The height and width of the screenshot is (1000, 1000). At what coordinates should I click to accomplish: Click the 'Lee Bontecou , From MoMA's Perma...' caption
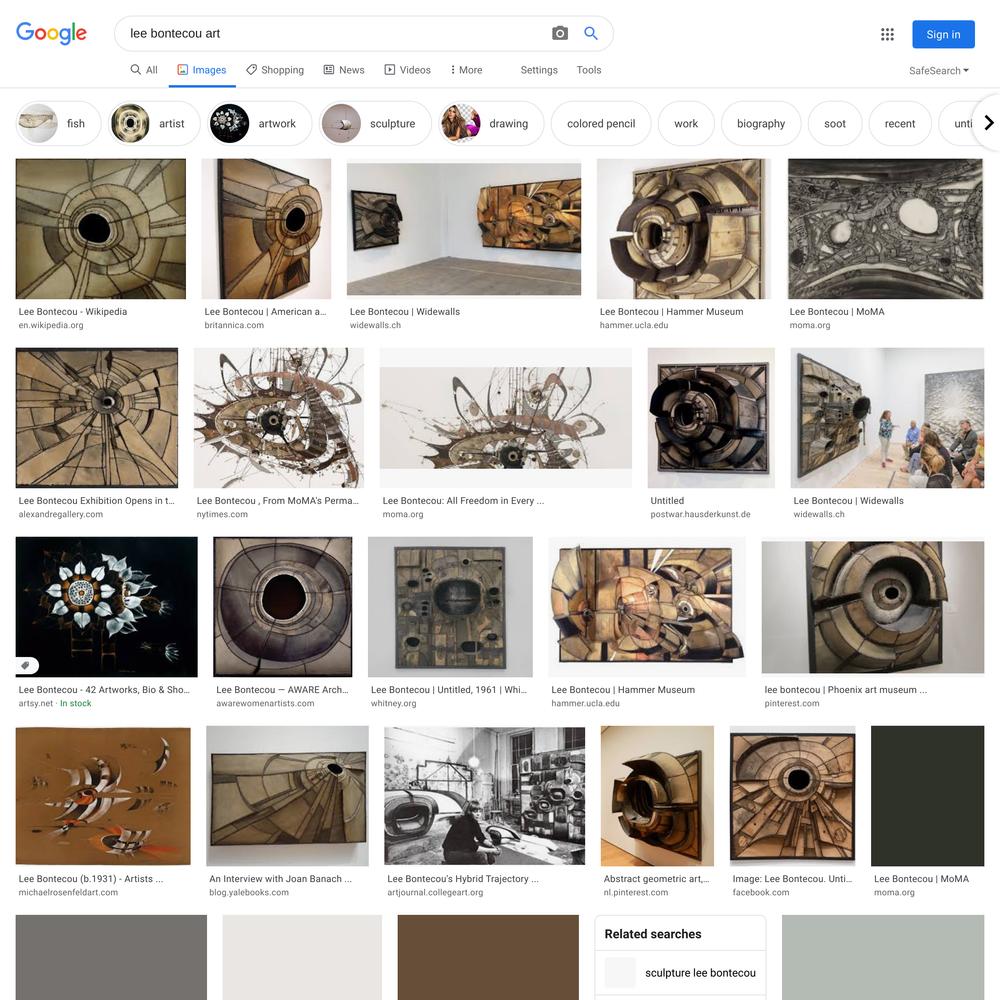click(x=277, y=501)
